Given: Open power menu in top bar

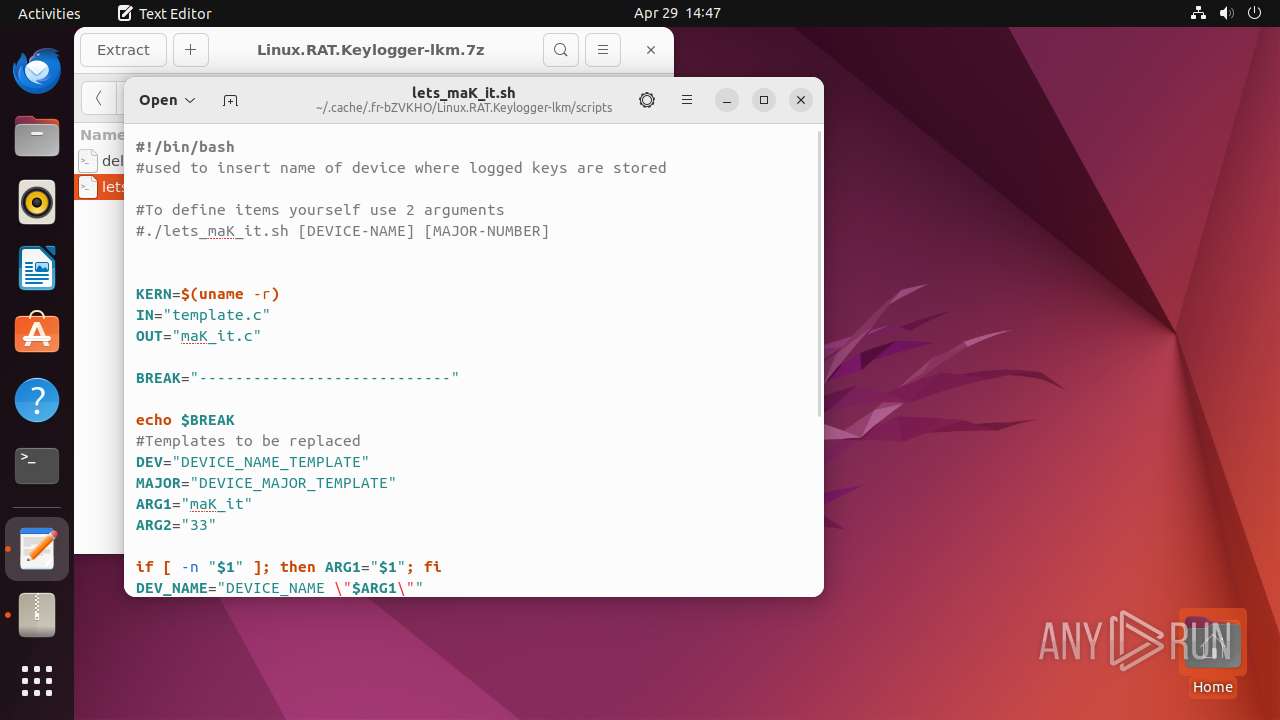Looking at the screenshot, I should [1254, 13].
